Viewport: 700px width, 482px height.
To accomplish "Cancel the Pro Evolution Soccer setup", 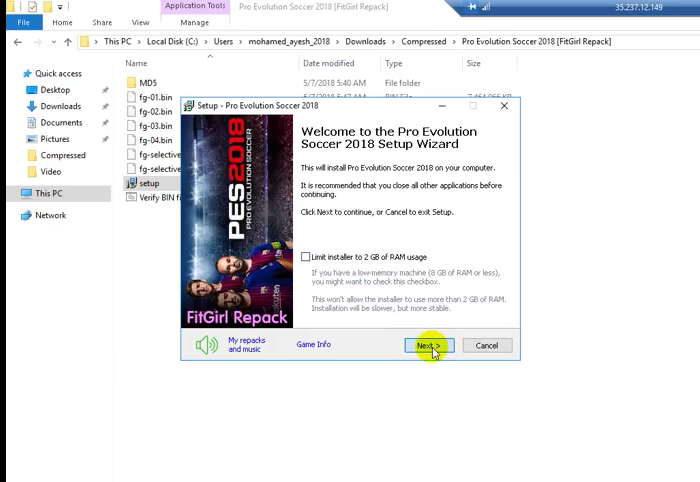I will [x=487, y=345].
